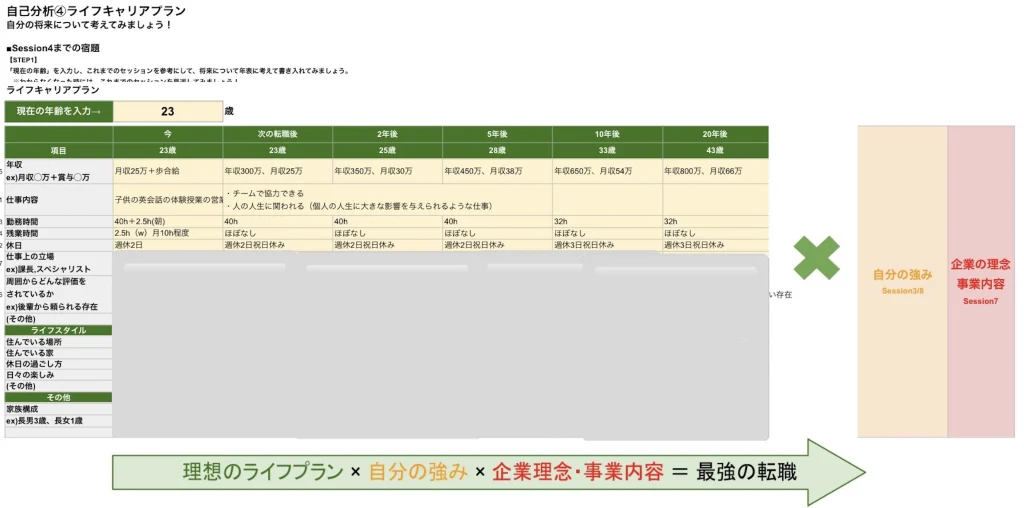Screen dimensions: 1024x508
Task: Click the 2.5h（w）月10h程度 overtime cell
Action: point(167,233)
